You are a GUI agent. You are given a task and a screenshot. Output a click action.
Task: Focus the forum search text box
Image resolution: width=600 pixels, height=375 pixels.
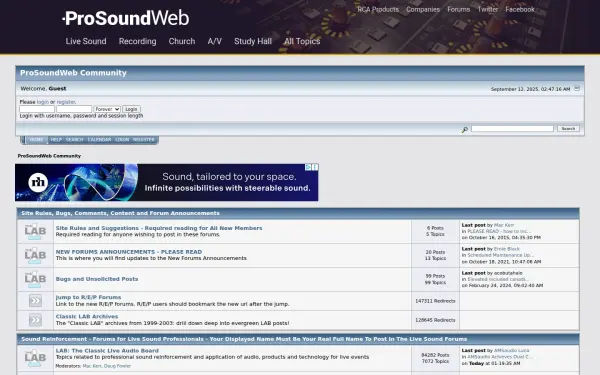click(x=512, y=129)
